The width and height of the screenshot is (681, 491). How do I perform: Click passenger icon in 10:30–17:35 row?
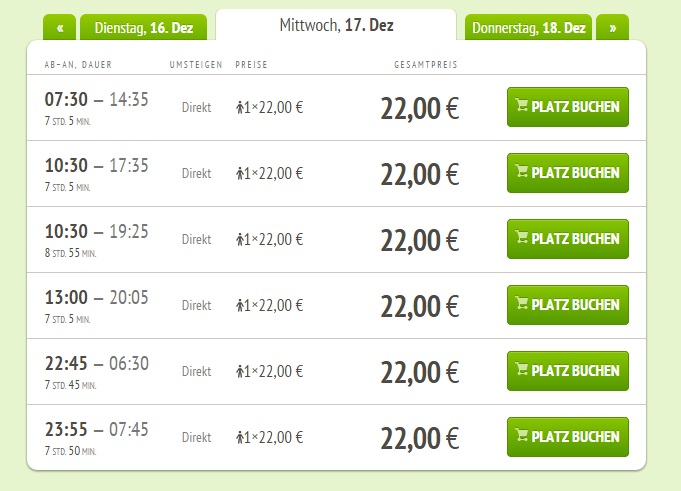(x=240, y=173)
